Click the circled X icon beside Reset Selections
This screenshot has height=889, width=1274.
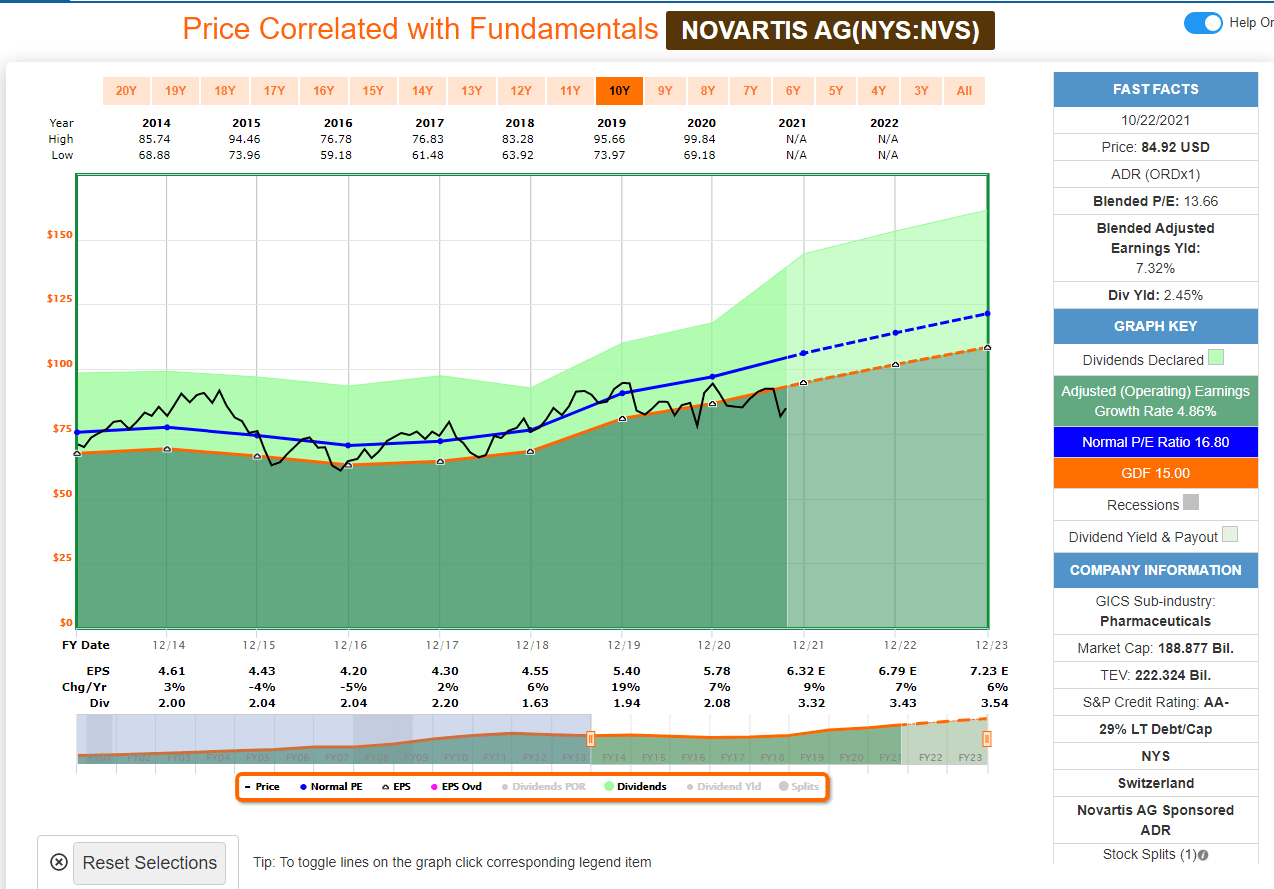click(58, 862)
